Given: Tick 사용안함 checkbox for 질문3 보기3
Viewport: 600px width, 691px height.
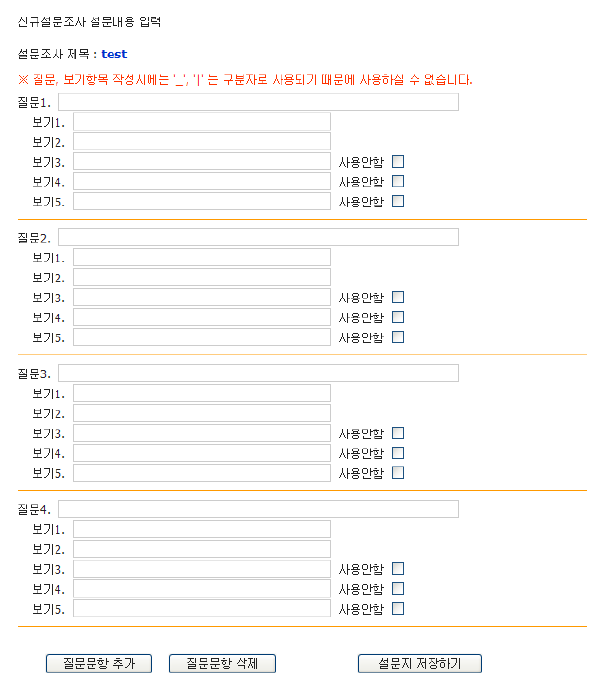Looking at the screenshot, I should tap(398, 433).
